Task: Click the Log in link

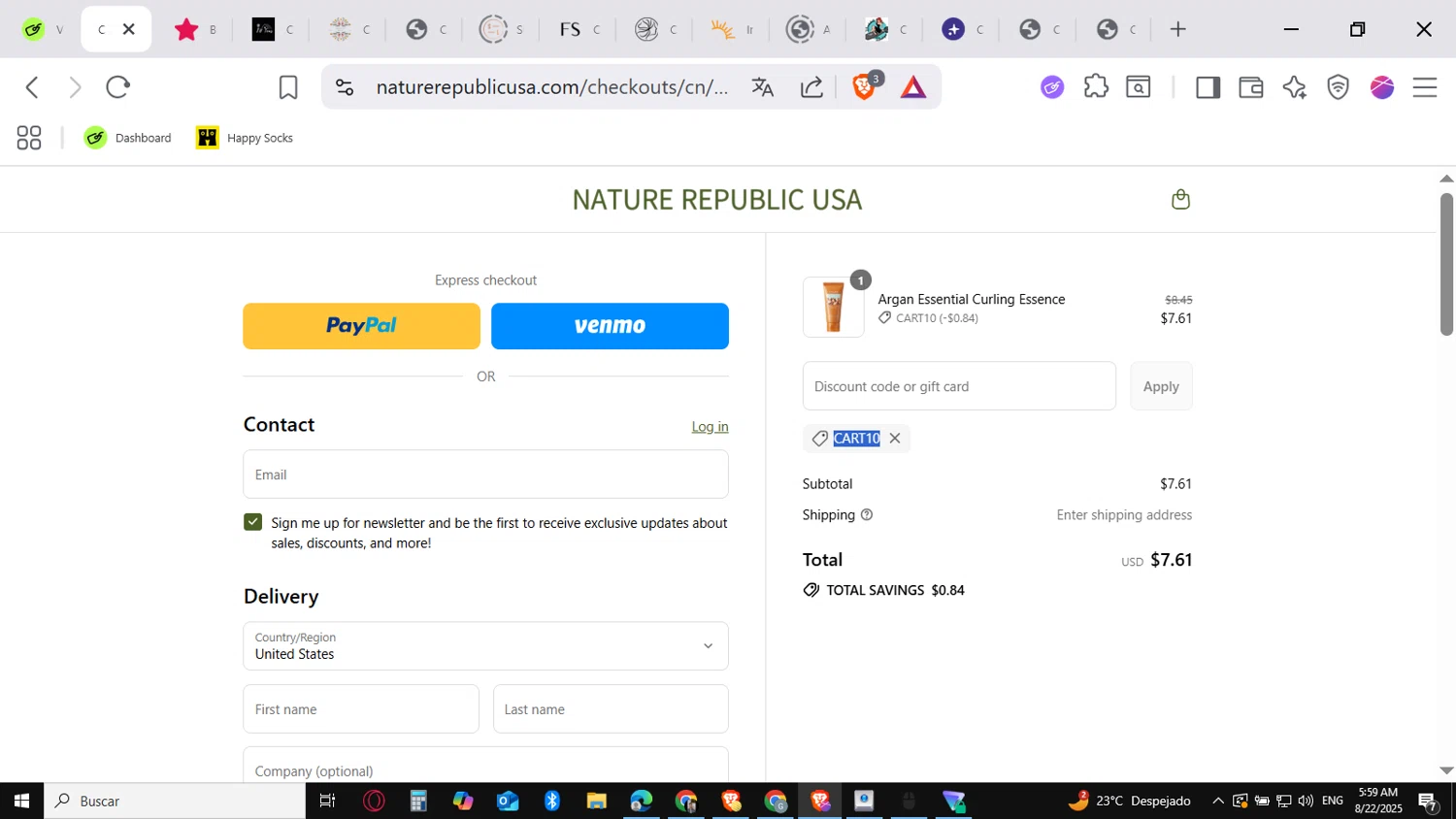Action: pos(710,427)
